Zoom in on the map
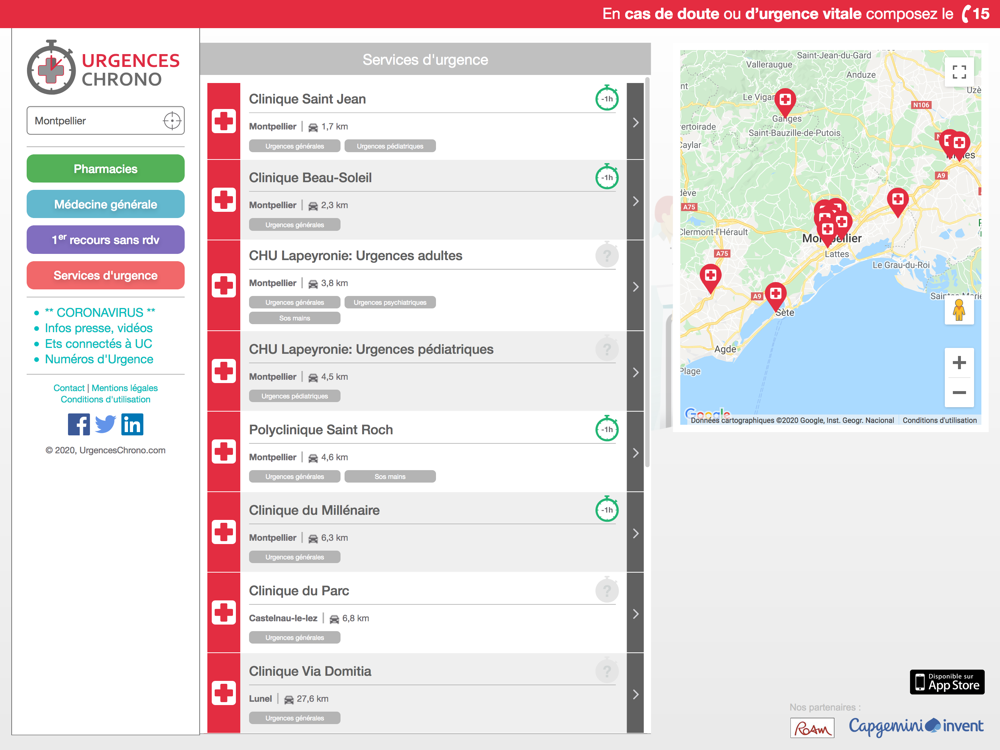 tap(959, 363)
